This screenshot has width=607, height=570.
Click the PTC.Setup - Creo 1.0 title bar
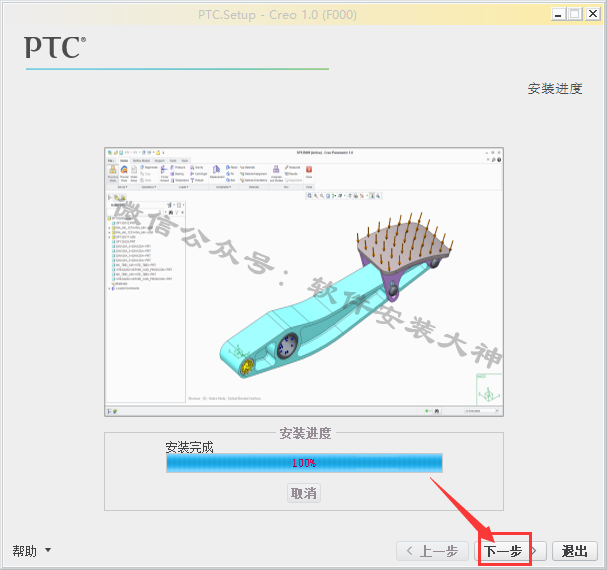tap(277, 15)
